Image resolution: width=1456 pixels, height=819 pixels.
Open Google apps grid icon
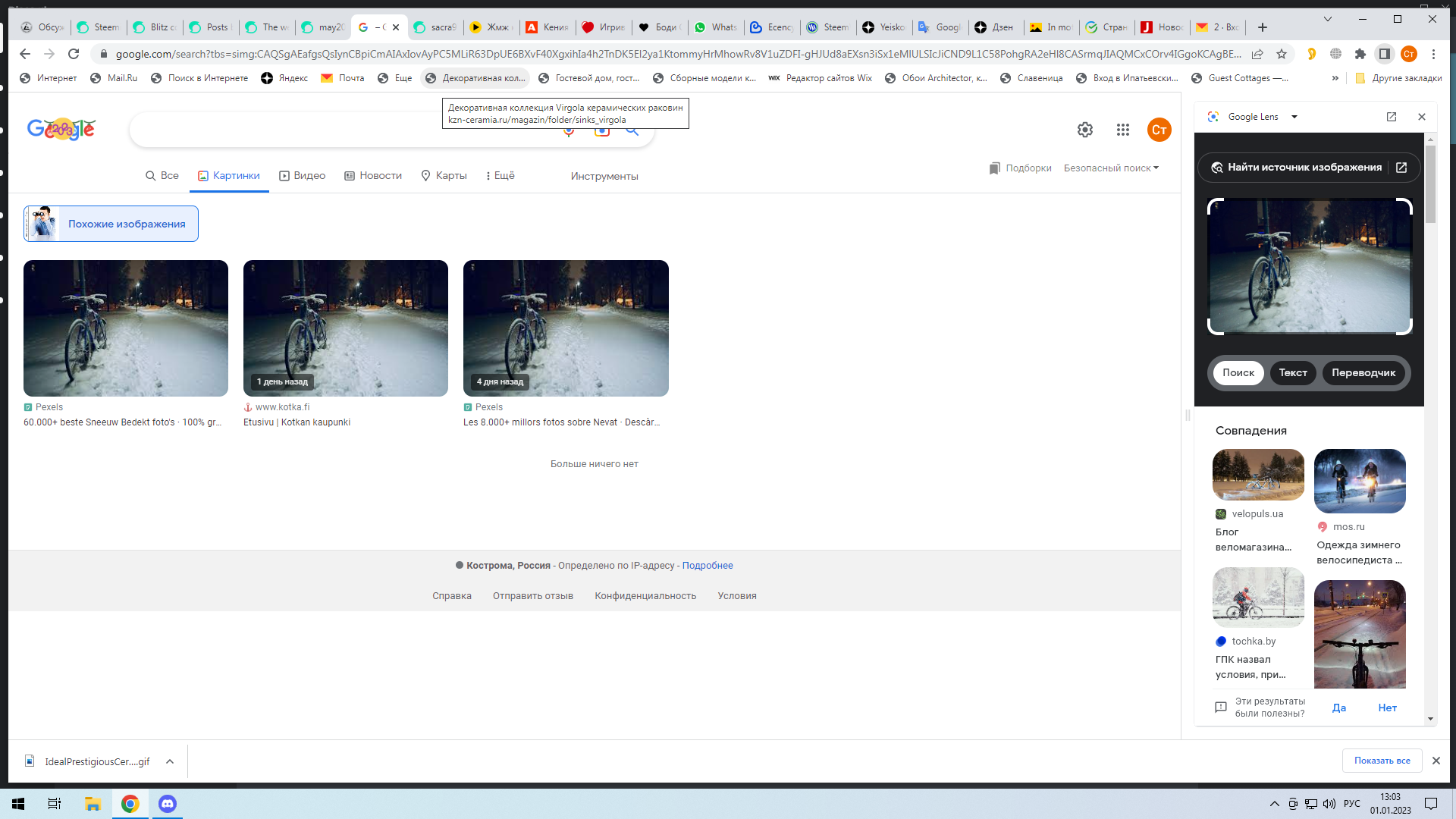tap(1123, 130)
